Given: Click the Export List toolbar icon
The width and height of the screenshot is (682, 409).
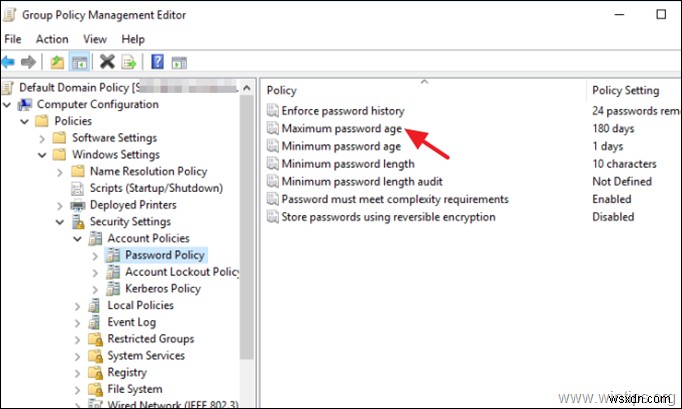Looking at the screenshot, I should click(127, 62).
